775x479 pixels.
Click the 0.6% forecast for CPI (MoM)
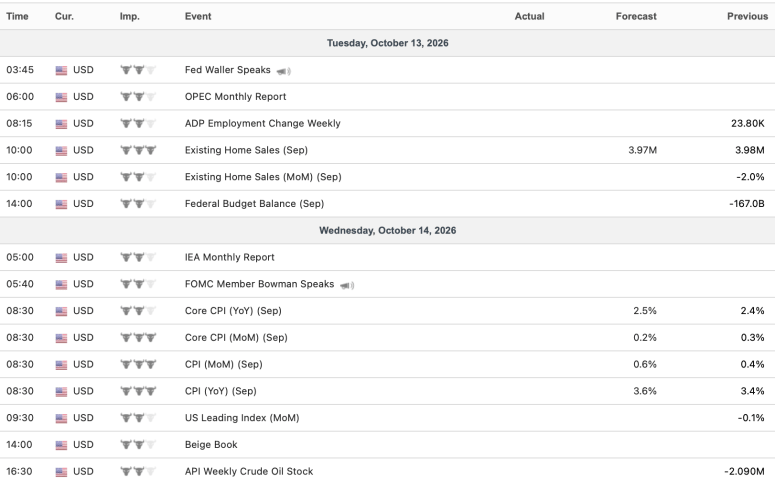(645, 364)
